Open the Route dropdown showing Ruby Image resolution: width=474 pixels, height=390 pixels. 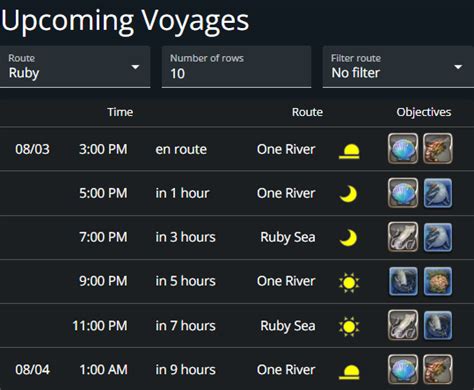[75, 67]
